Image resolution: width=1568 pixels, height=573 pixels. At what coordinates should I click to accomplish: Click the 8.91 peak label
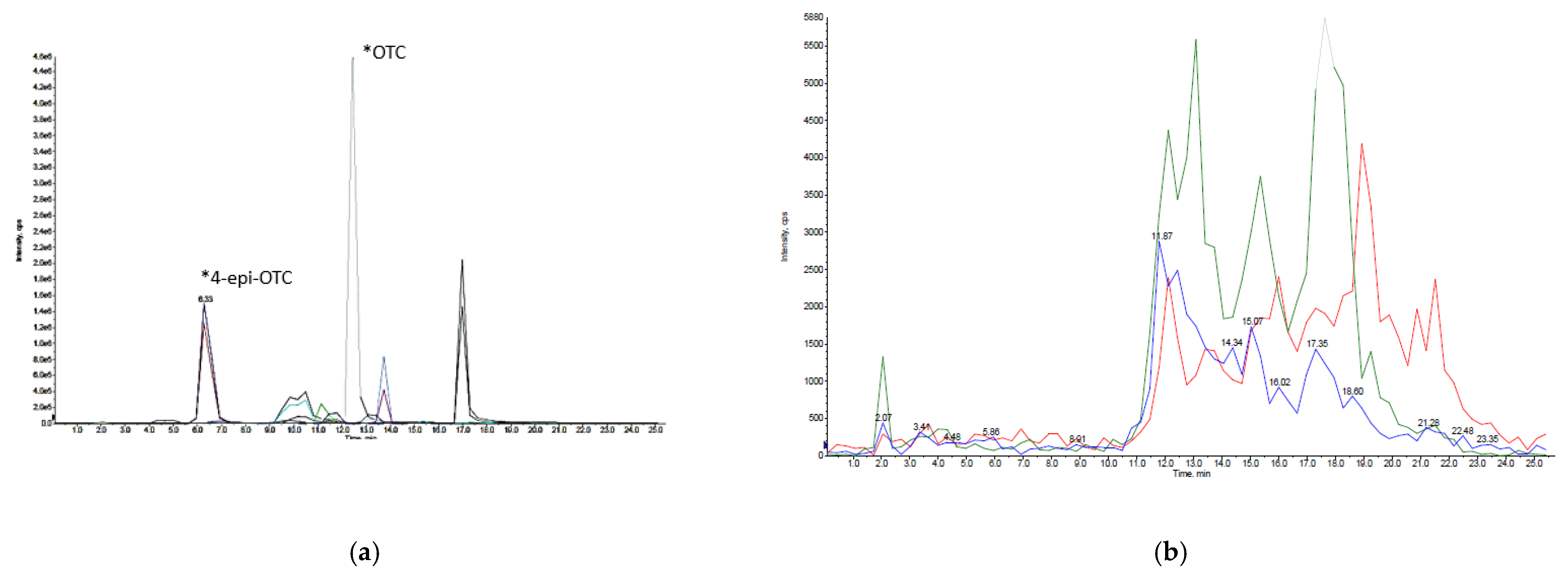click(1077, 439)
